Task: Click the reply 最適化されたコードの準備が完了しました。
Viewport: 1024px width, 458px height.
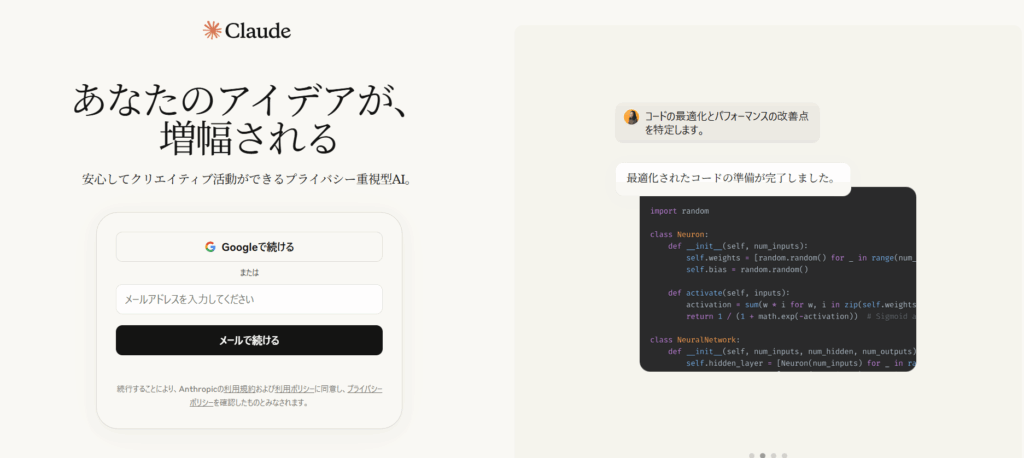Action: tap(731, 178)
